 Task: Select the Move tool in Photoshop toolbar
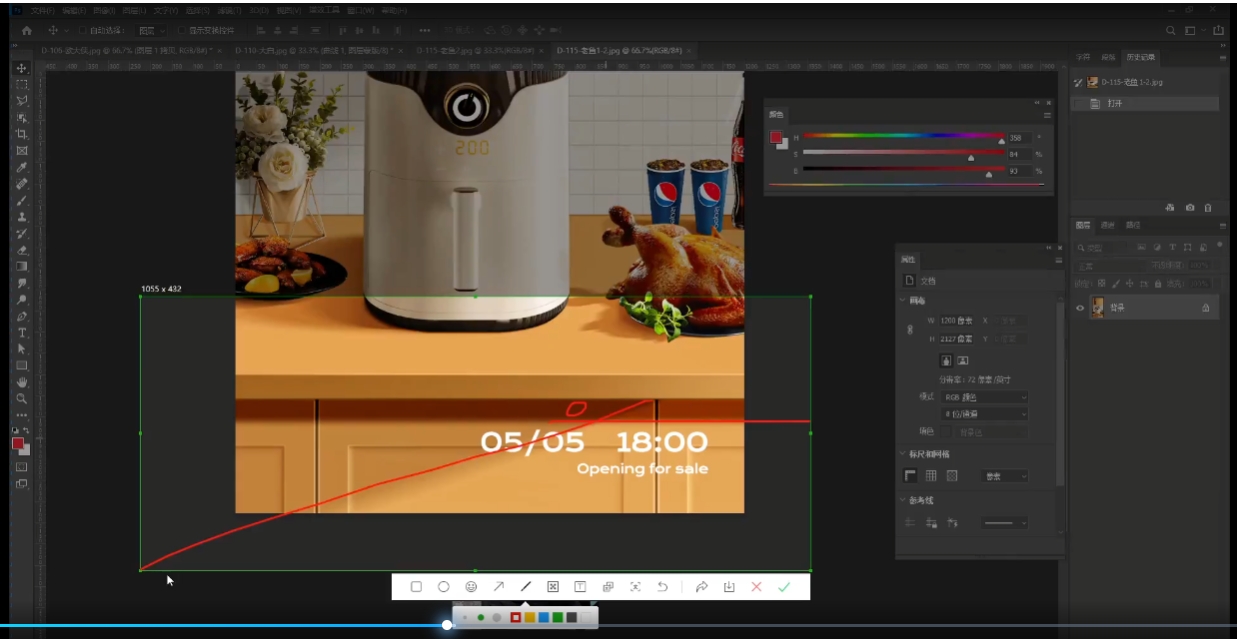[21, 68]
